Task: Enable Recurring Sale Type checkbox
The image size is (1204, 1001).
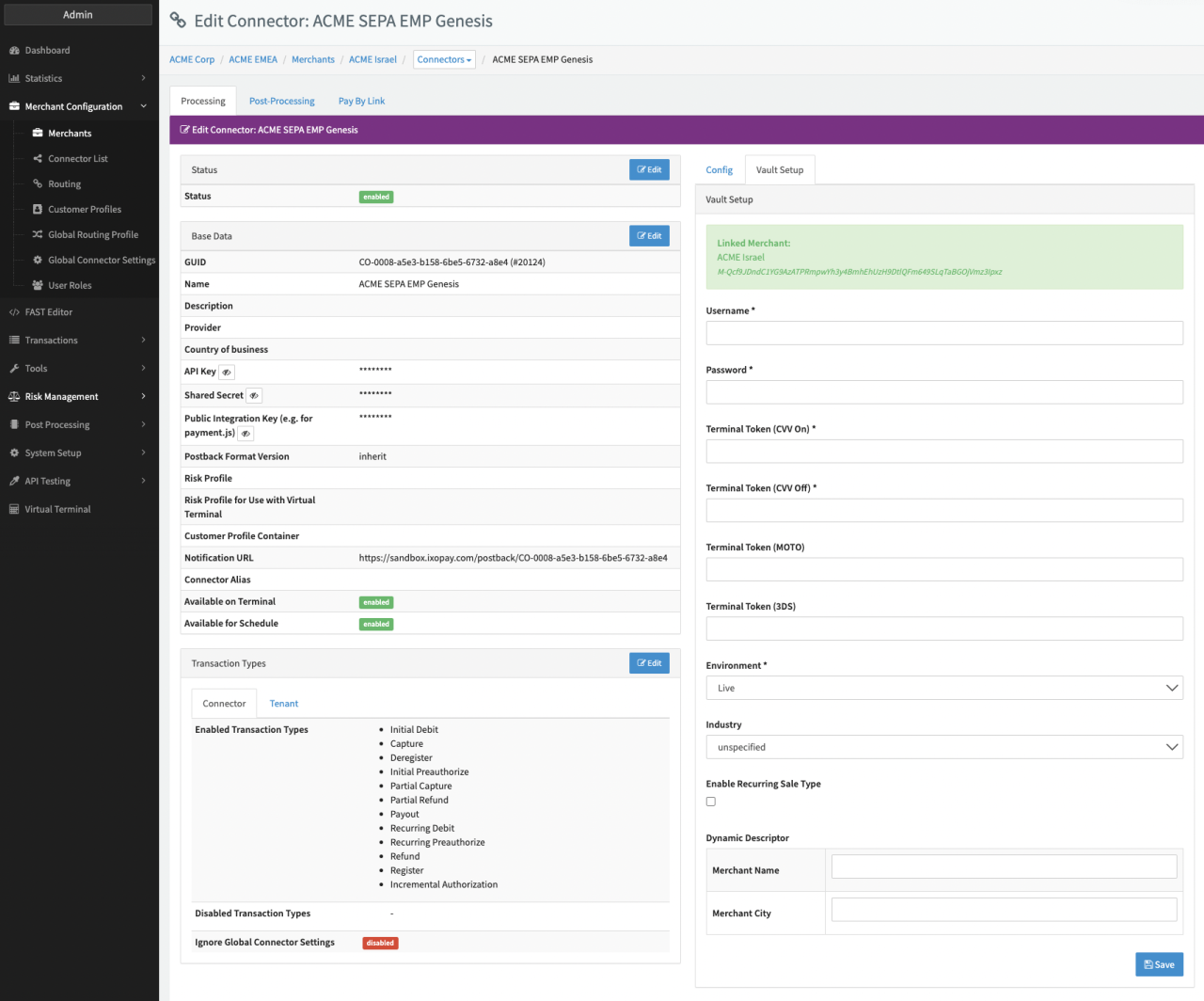Action: [x=711, y=802]
